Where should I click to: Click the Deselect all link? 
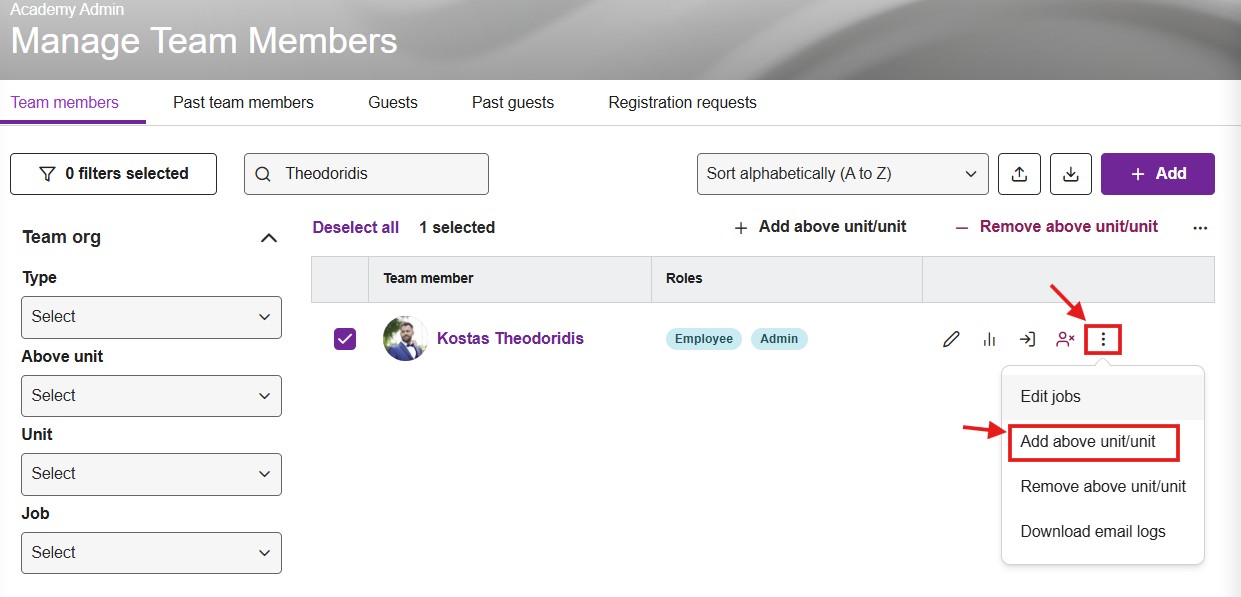point(356,228)
